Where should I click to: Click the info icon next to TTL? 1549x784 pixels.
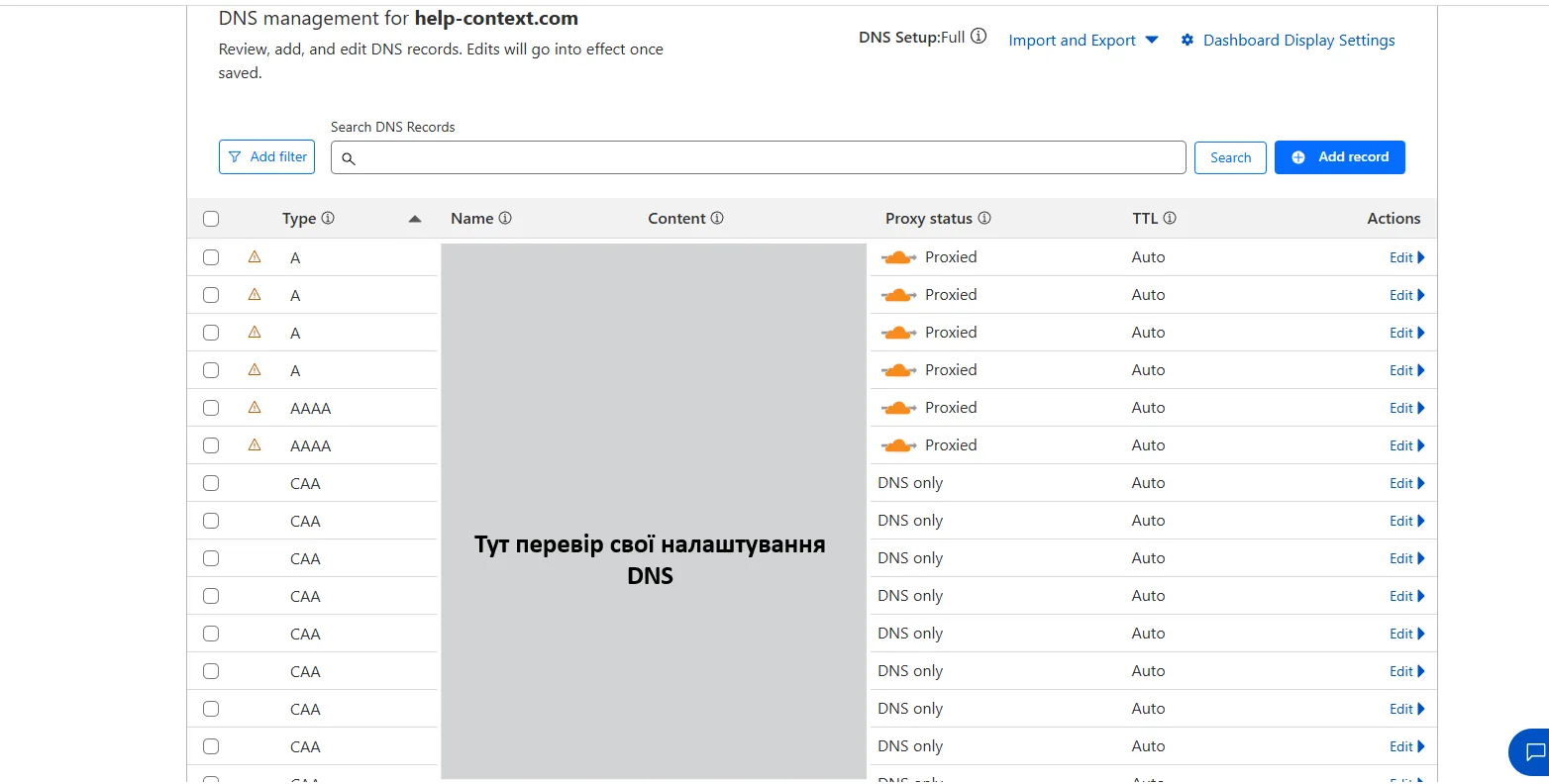click(1170, 218)
